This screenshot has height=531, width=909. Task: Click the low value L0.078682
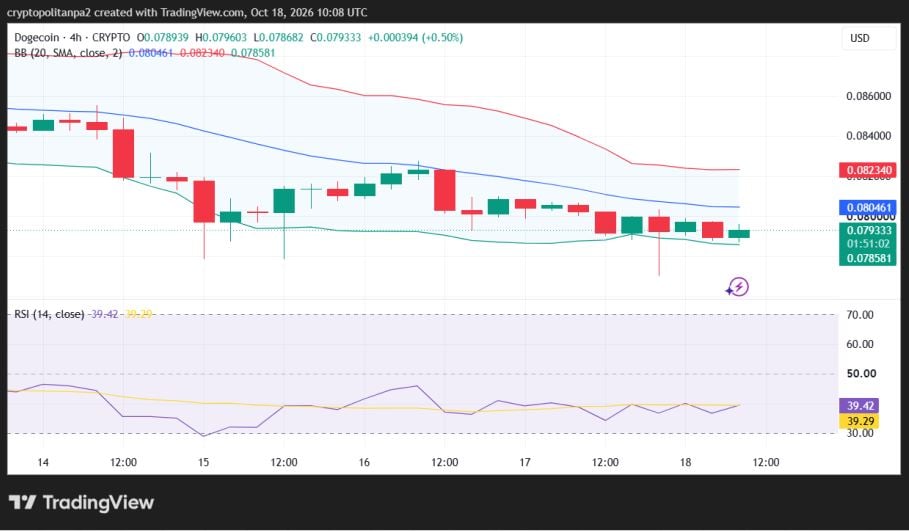pos(278,38)
